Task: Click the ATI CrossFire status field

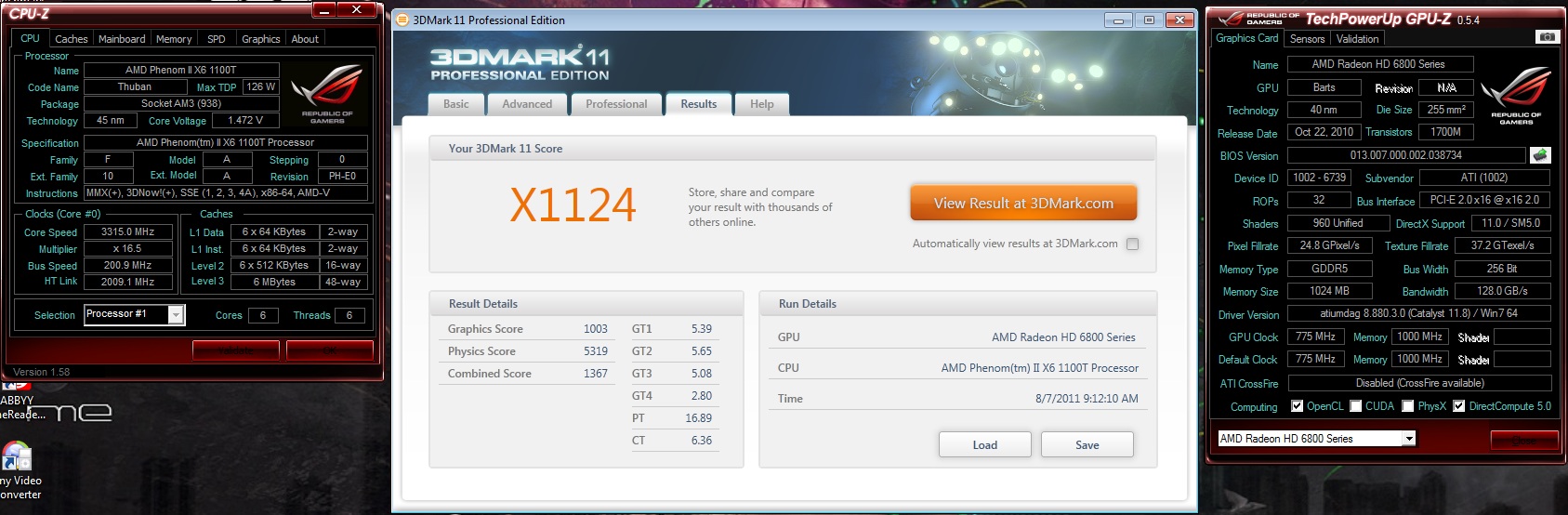Action: tap(1419, 383)
